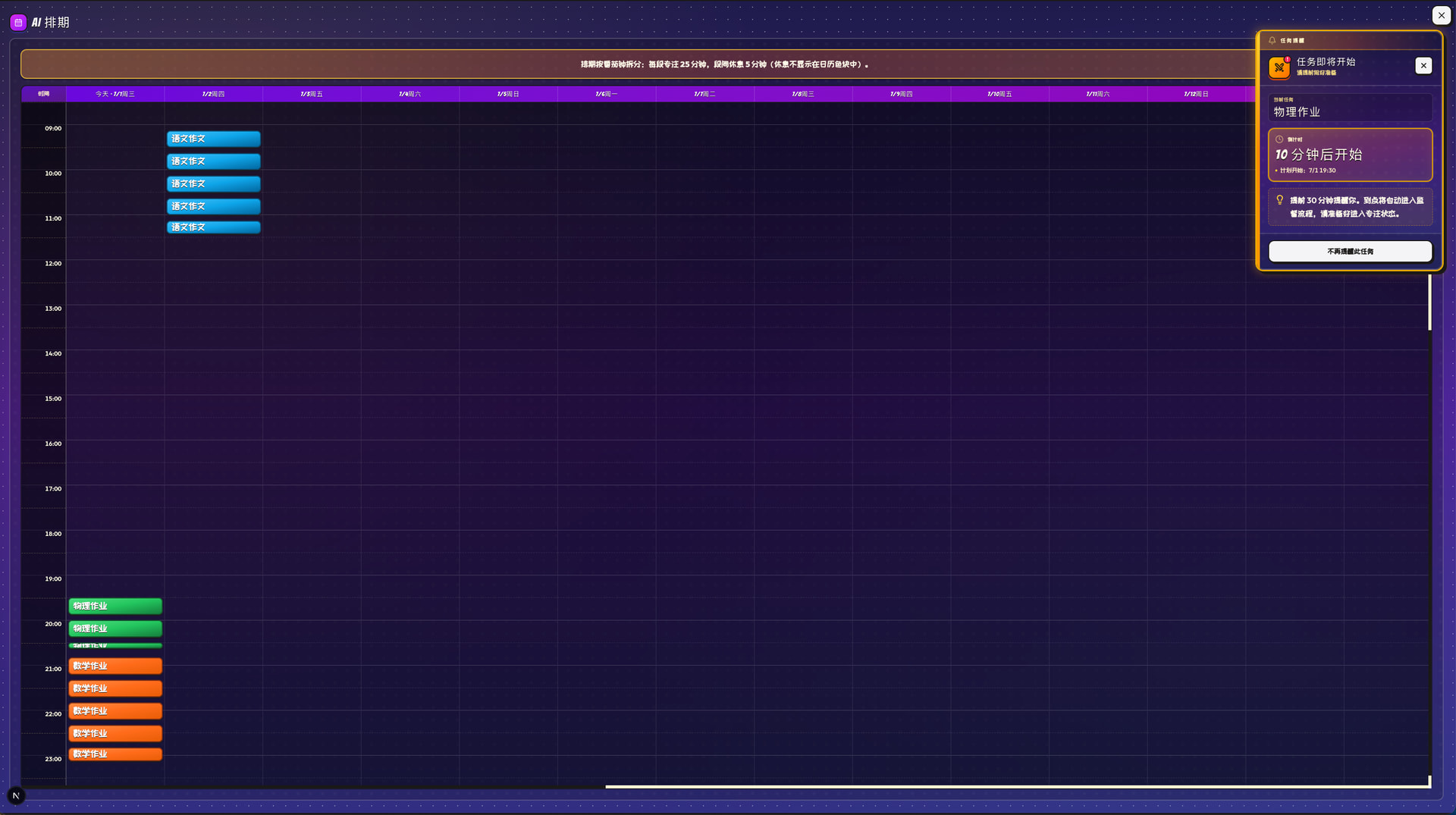The height and width of the screenshot is (815, 1456).
Task: Click the 10 分钟后开始 countdown text
Action: [1319, 155]
